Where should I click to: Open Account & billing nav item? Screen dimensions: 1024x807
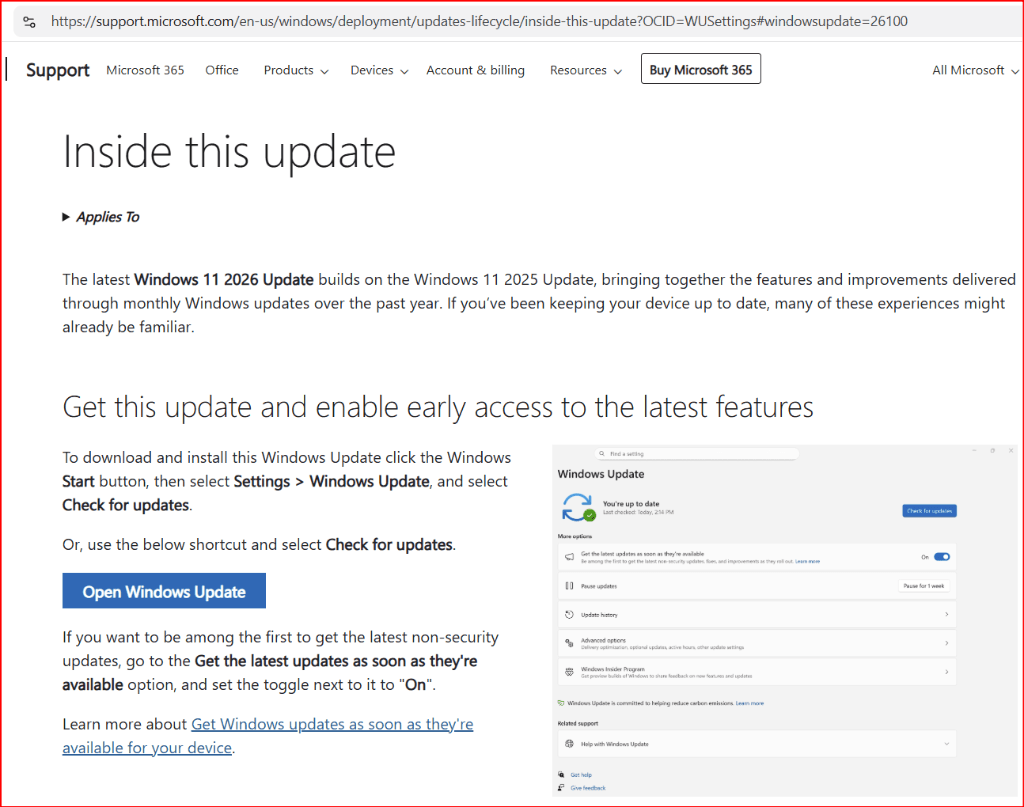point(475,70)
